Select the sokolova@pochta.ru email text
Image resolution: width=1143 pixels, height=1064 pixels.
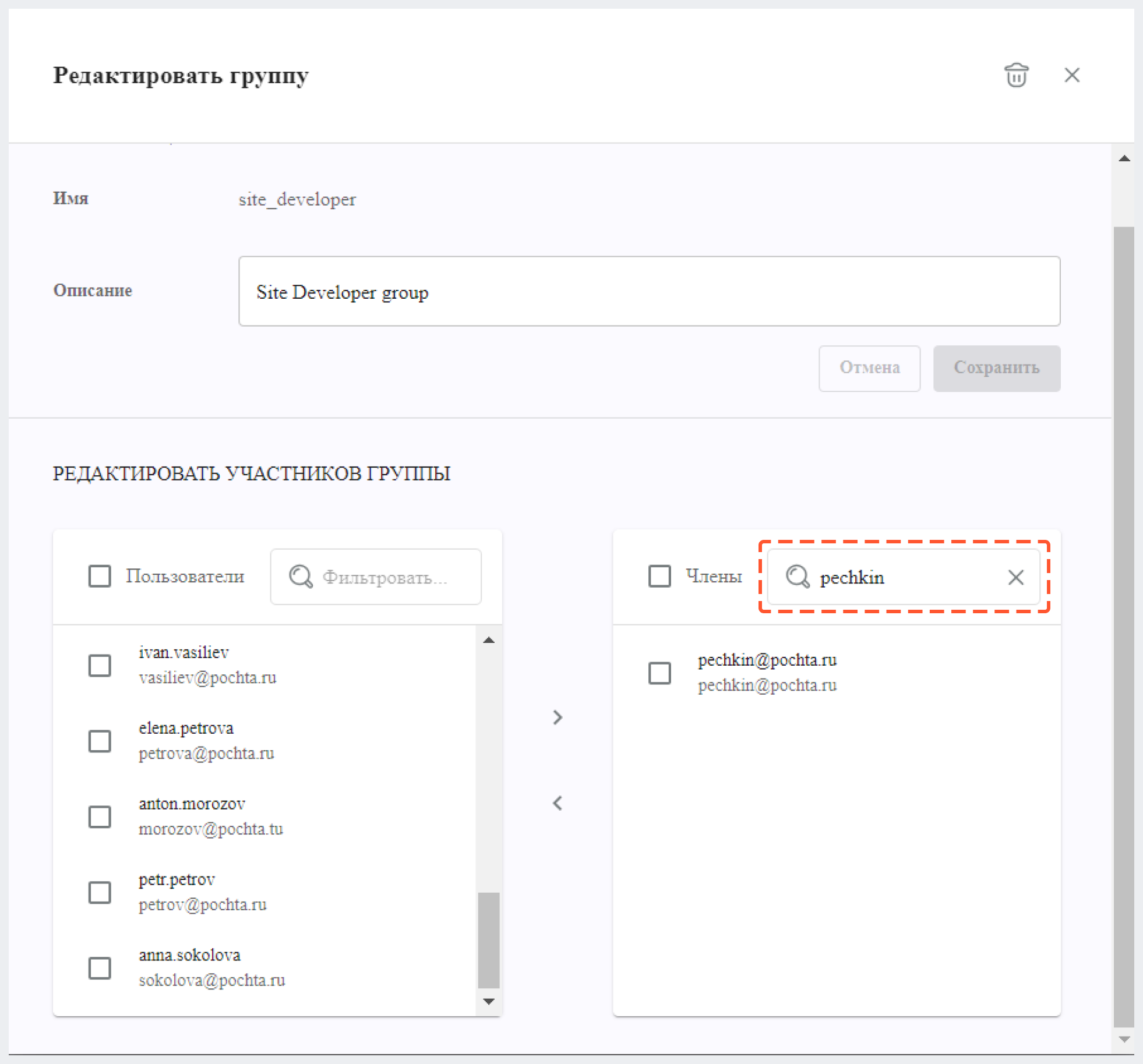click(x=212, y=980)
